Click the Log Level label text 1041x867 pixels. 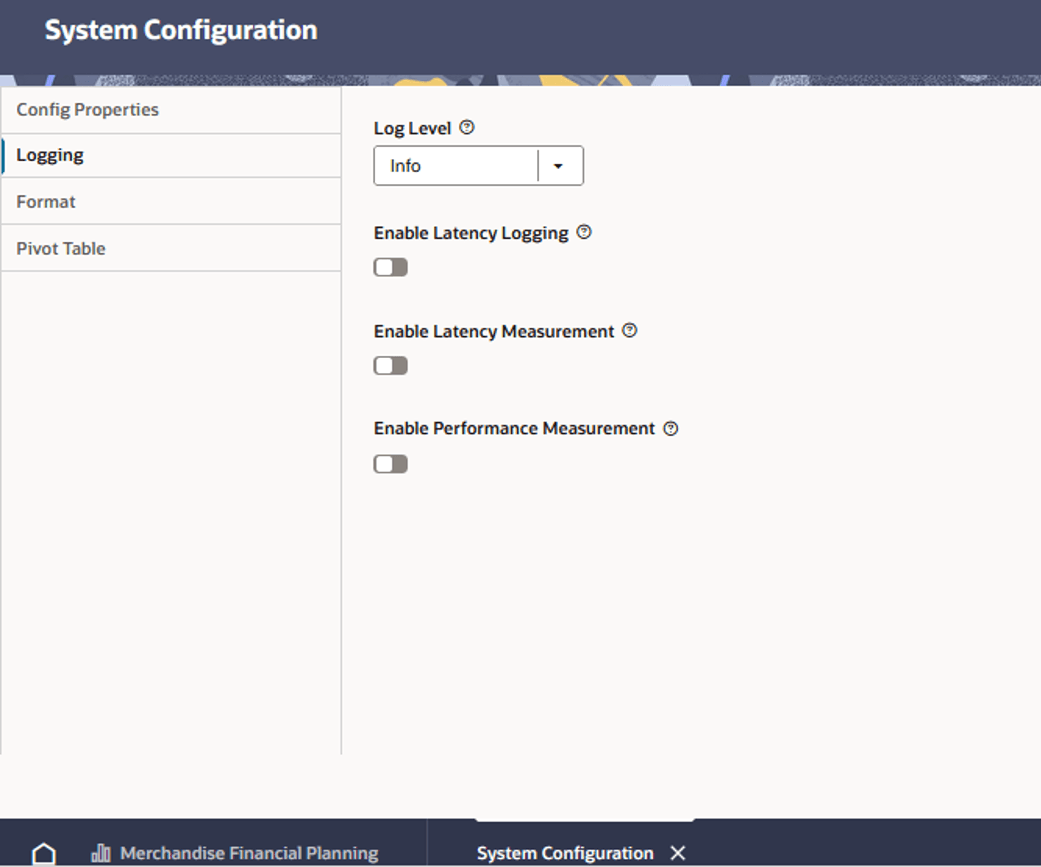tap(412, 128)
